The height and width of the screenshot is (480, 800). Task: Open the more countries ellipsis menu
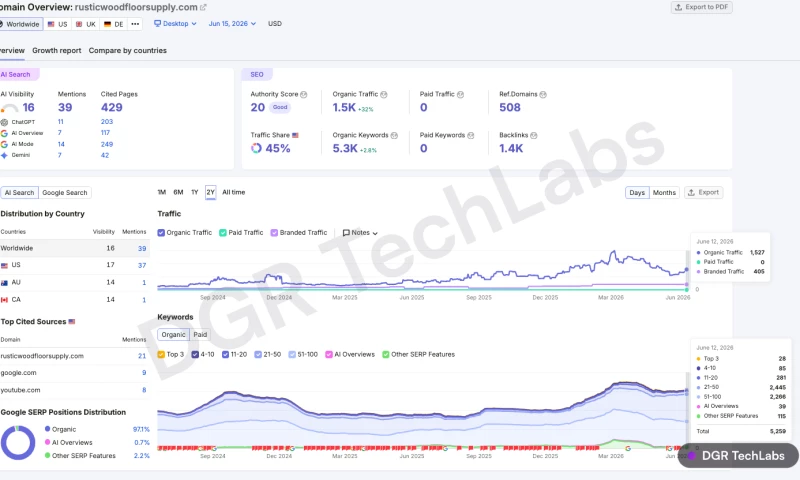click(x=135, y=24)
